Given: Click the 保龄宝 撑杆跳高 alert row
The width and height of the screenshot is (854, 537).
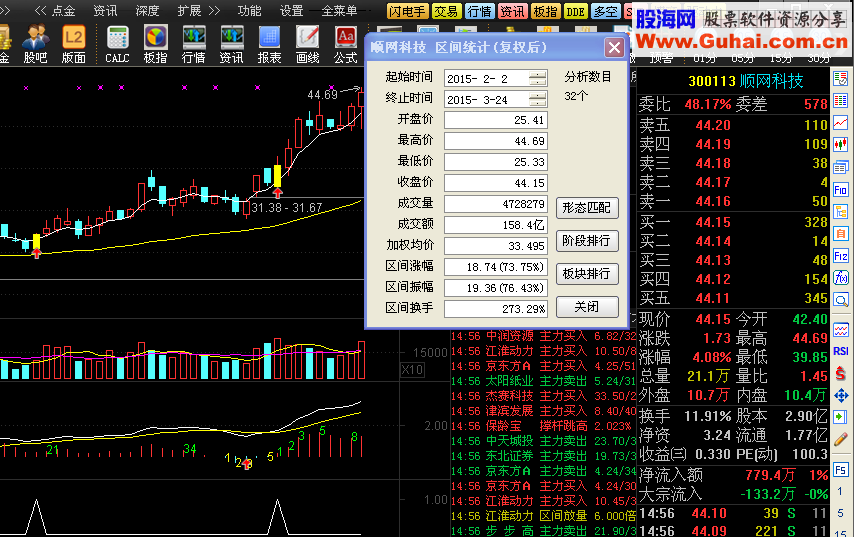Looking at the screenshot, I should pos(543,426).
